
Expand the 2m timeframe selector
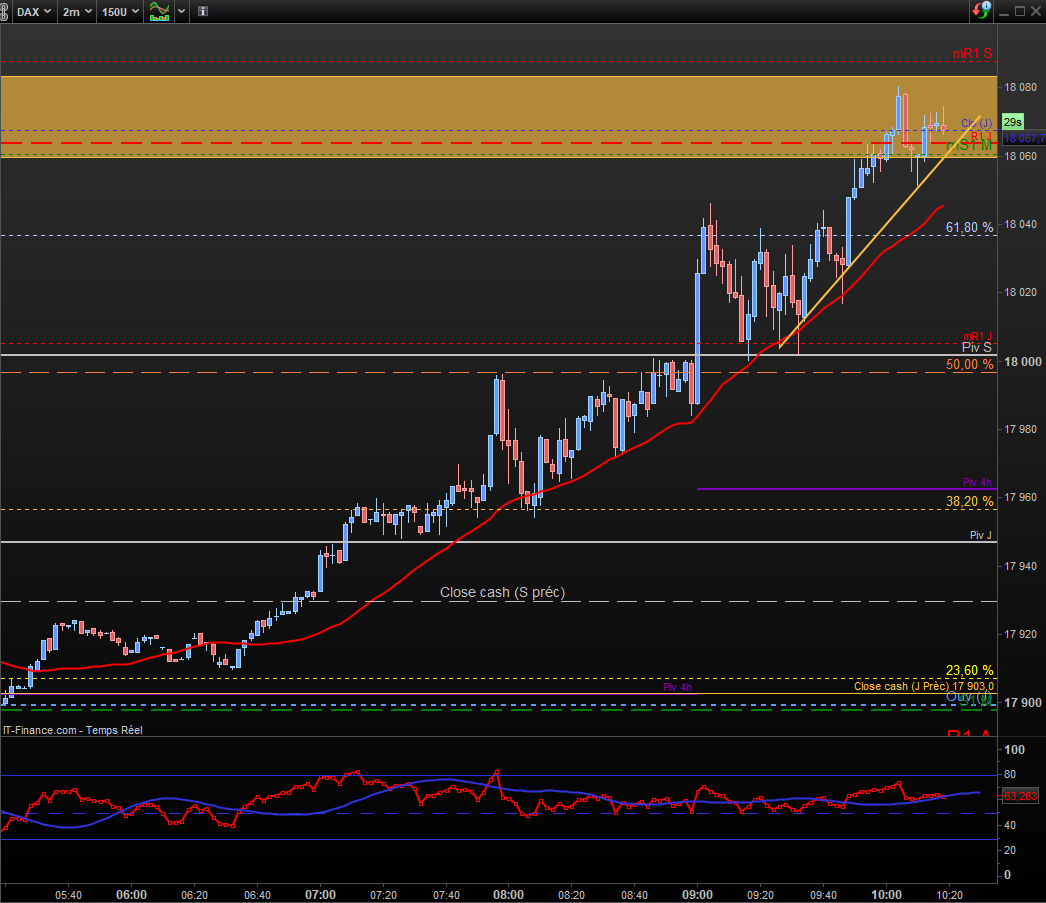78,12
